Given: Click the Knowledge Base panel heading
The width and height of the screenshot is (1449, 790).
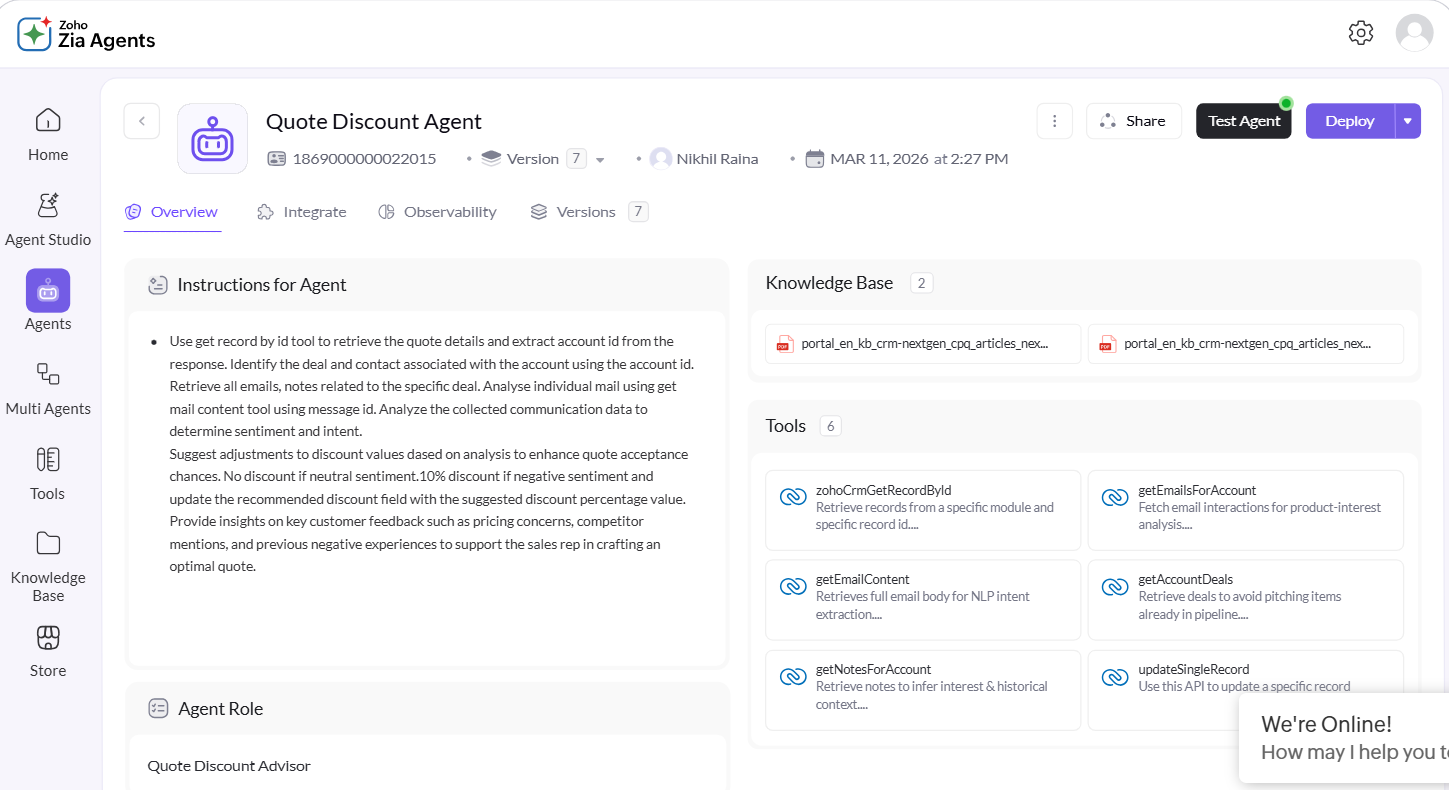Looking at the screenshot, I should tap(829, 283).
